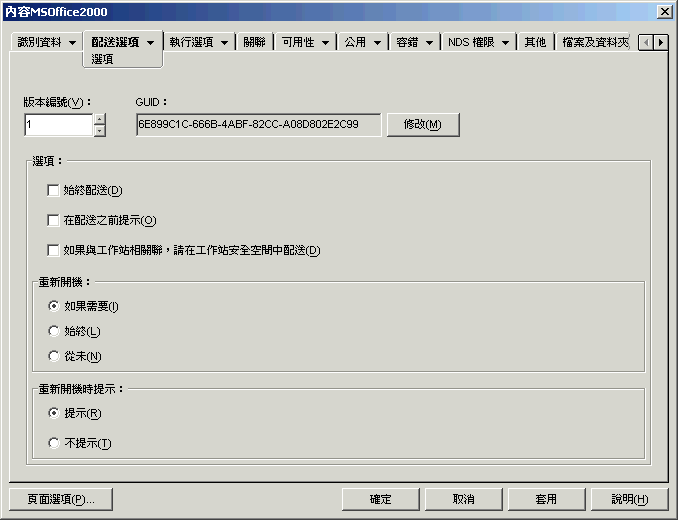Toggle the 在配送之前提示(O) checkbox

pyautogui.click(x=53, y=220)
